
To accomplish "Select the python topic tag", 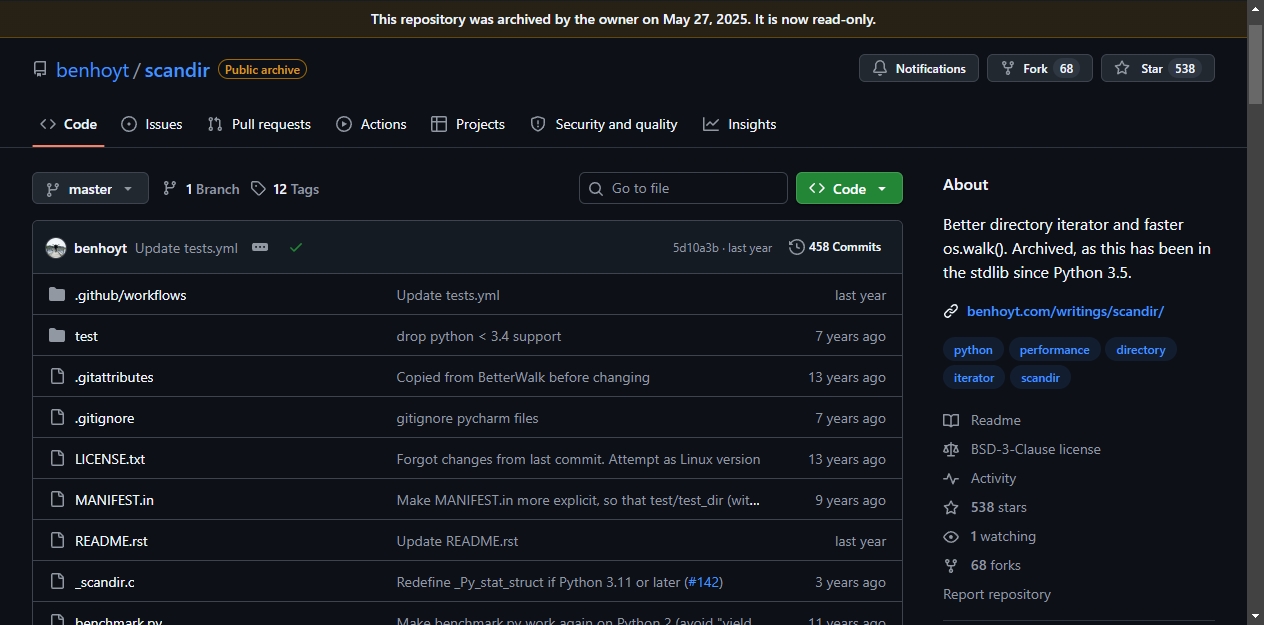I will tap(973, 350).
